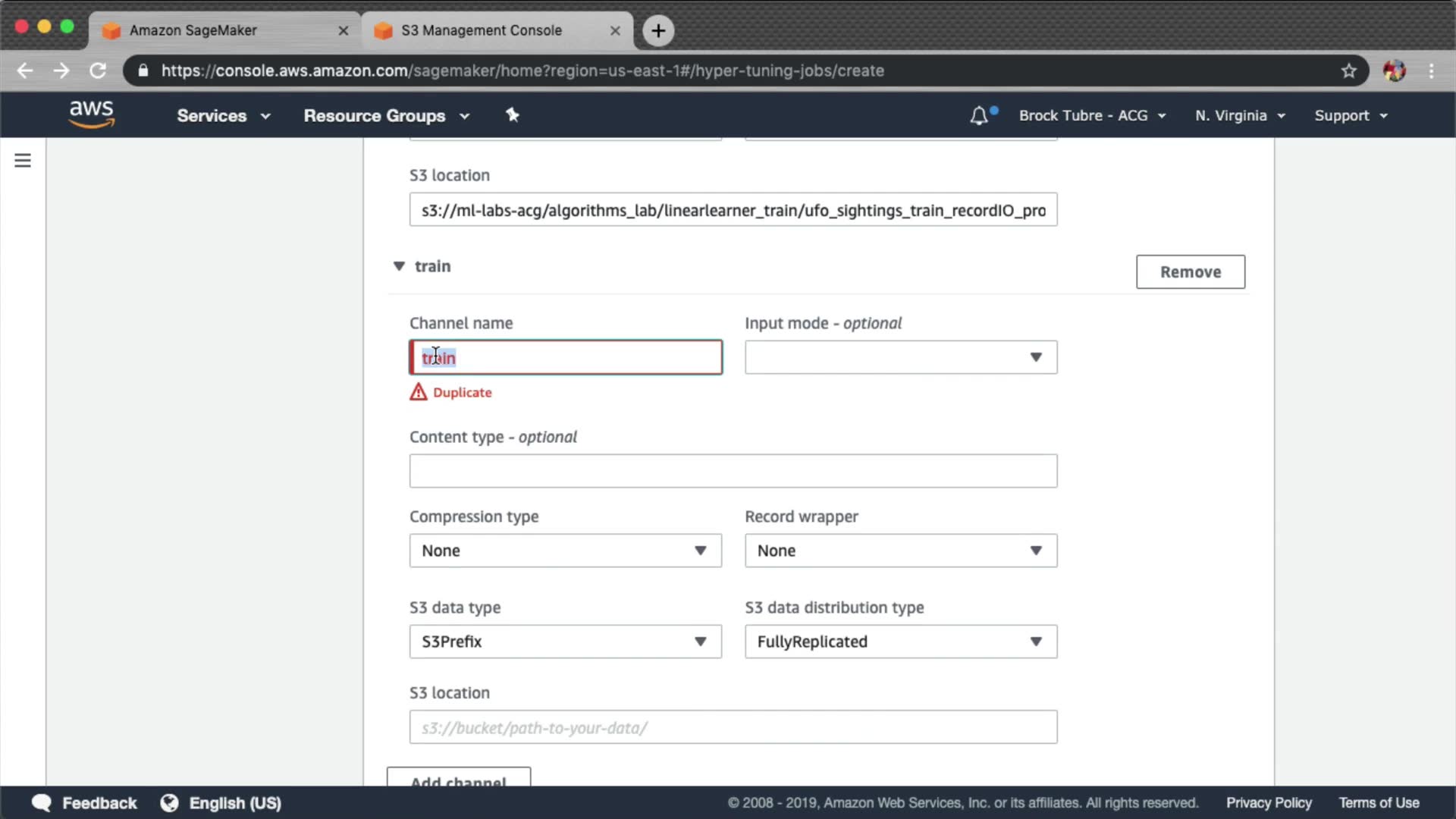Screen dimensions: 1456x819
Task: Reload the page
Action: pos(98,71)
